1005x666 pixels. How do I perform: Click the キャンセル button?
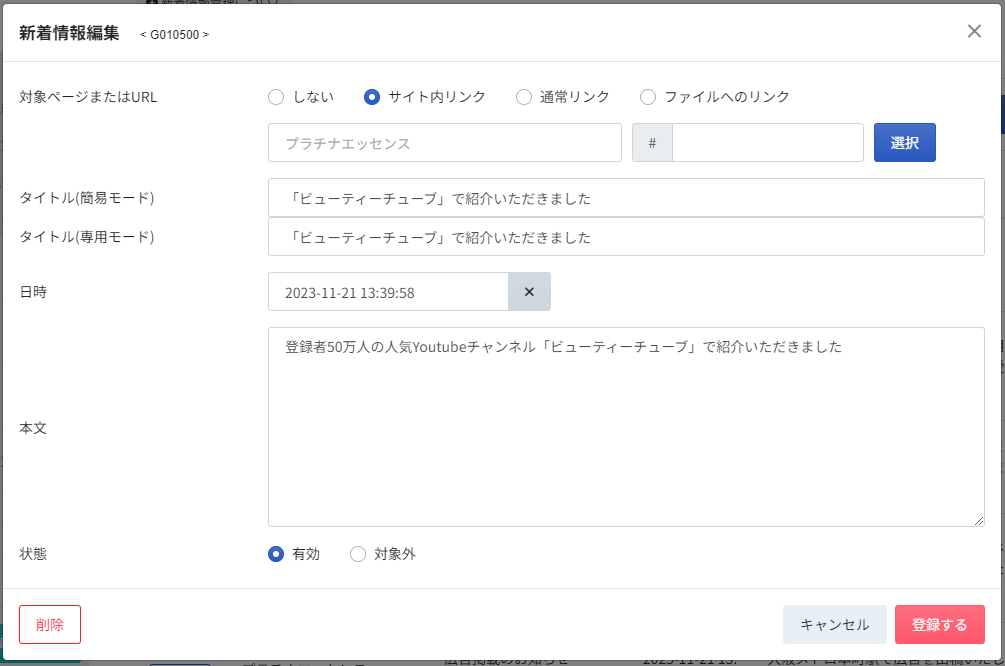click(x=835, y=624)
